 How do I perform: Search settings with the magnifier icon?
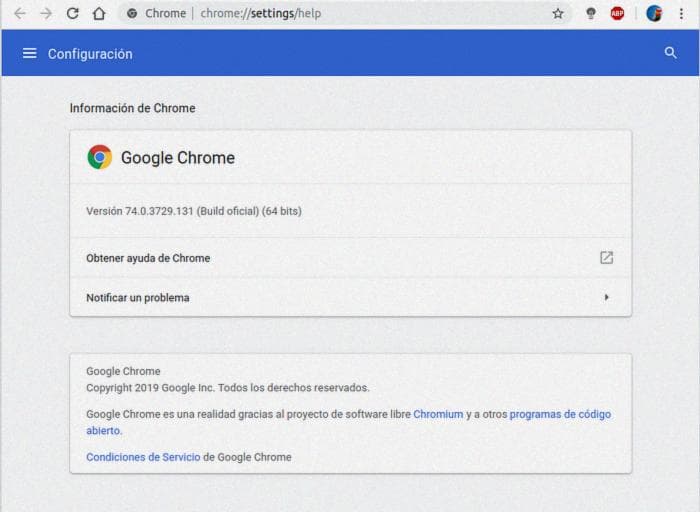click(x=670, y=53)
